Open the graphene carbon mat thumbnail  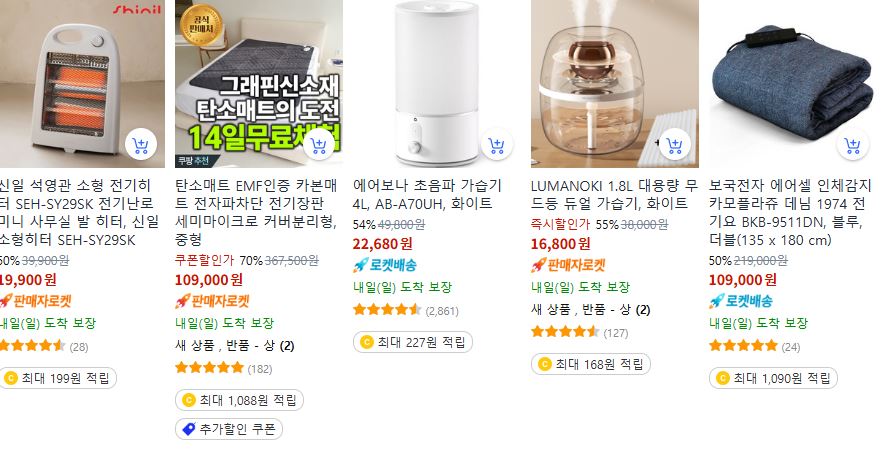pos(259,83)
